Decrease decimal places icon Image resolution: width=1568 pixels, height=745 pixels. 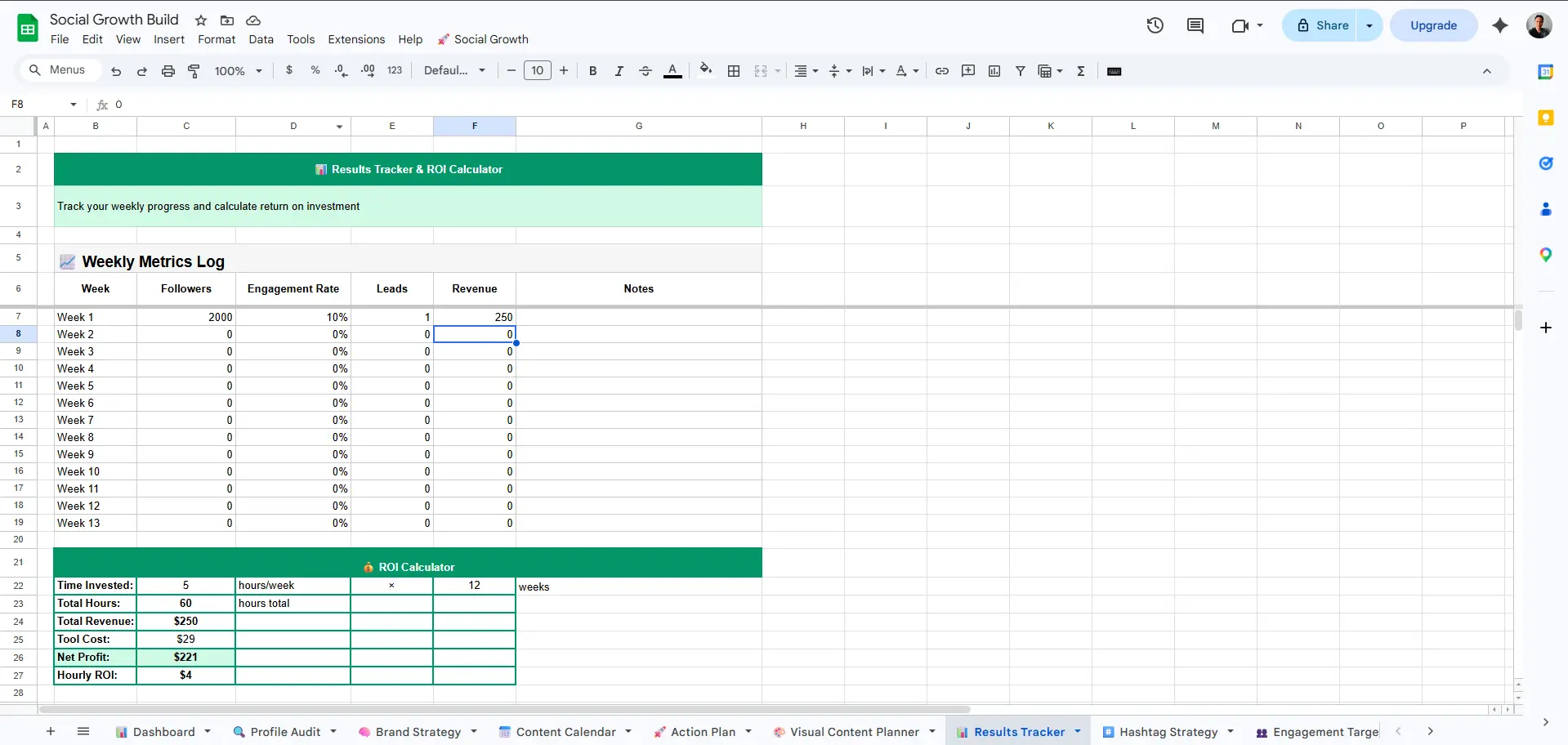click(x=342, y=70)
